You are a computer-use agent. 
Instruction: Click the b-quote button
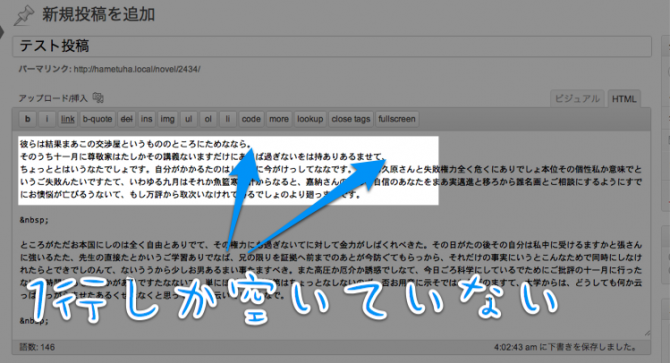pyautogui.click(x=97, y=119)
